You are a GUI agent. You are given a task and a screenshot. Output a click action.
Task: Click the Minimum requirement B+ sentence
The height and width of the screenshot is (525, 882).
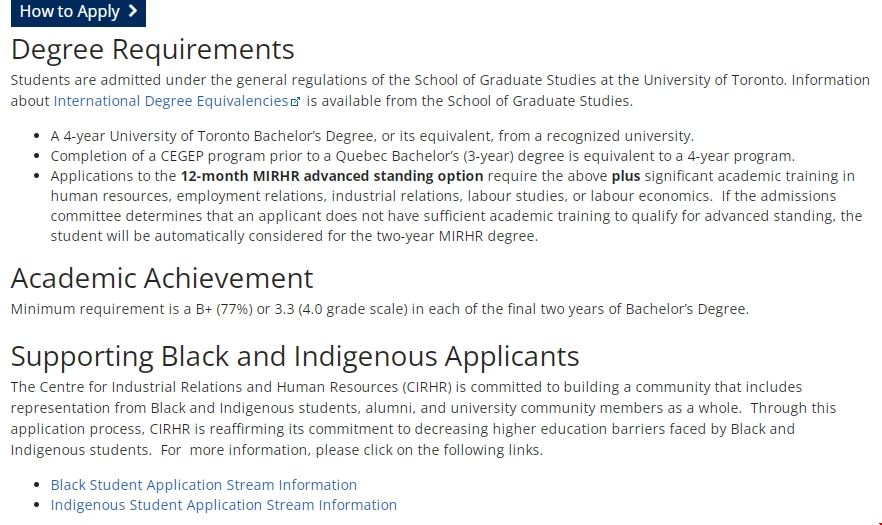pyautogui.click(x=379, y=309)
